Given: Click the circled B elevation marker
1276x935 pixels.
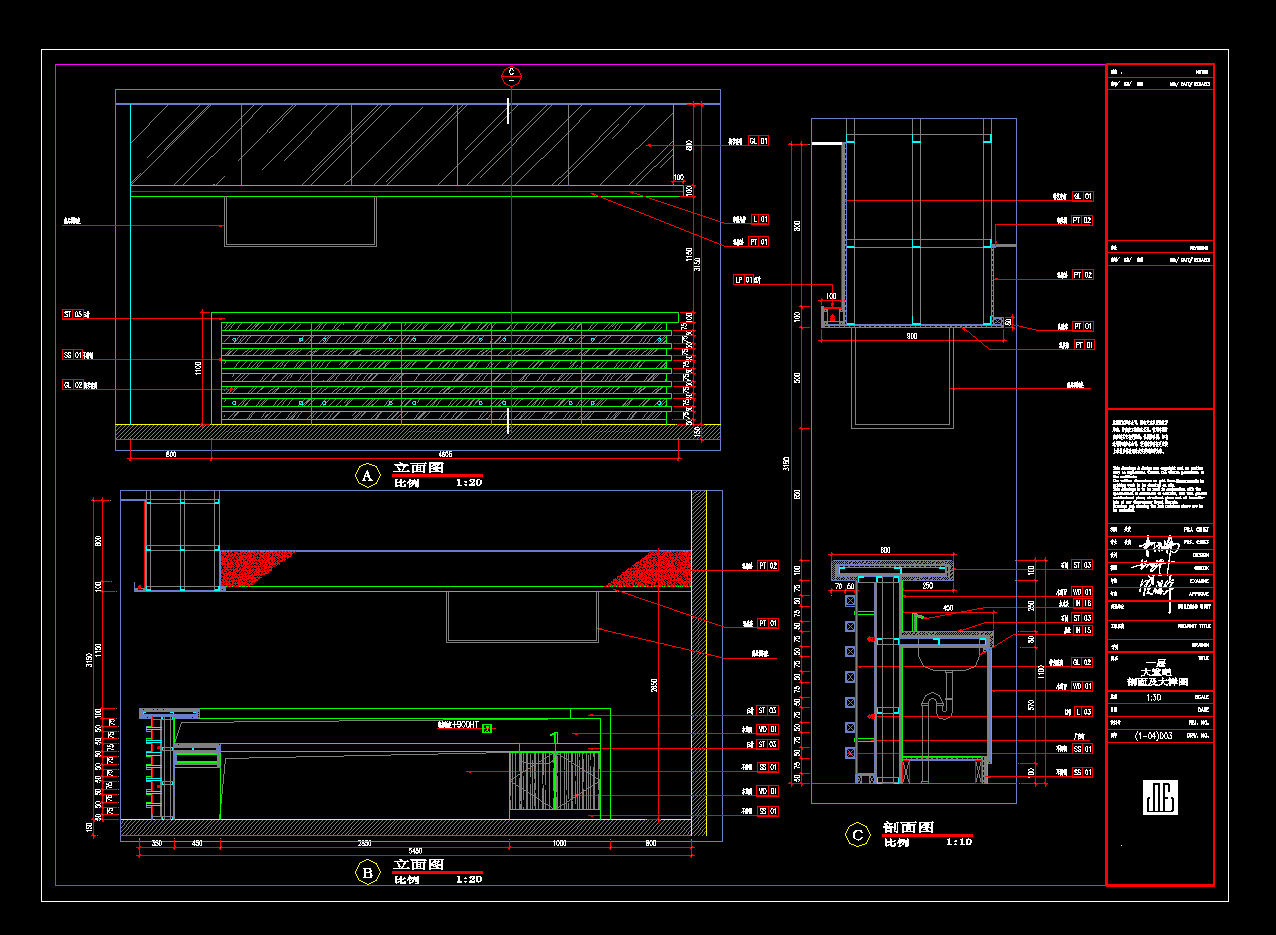Looking at the screenshot, I should click(x=367, y=873).
